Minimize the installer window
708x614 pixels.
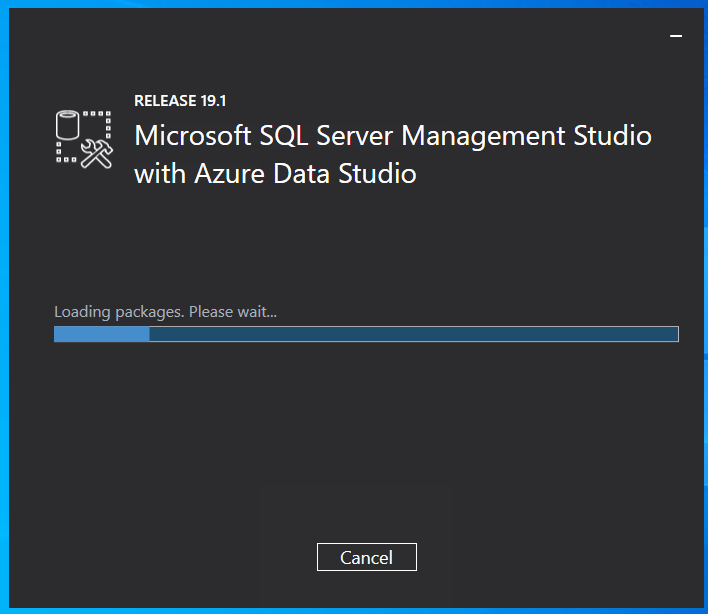tap(676, 36)
